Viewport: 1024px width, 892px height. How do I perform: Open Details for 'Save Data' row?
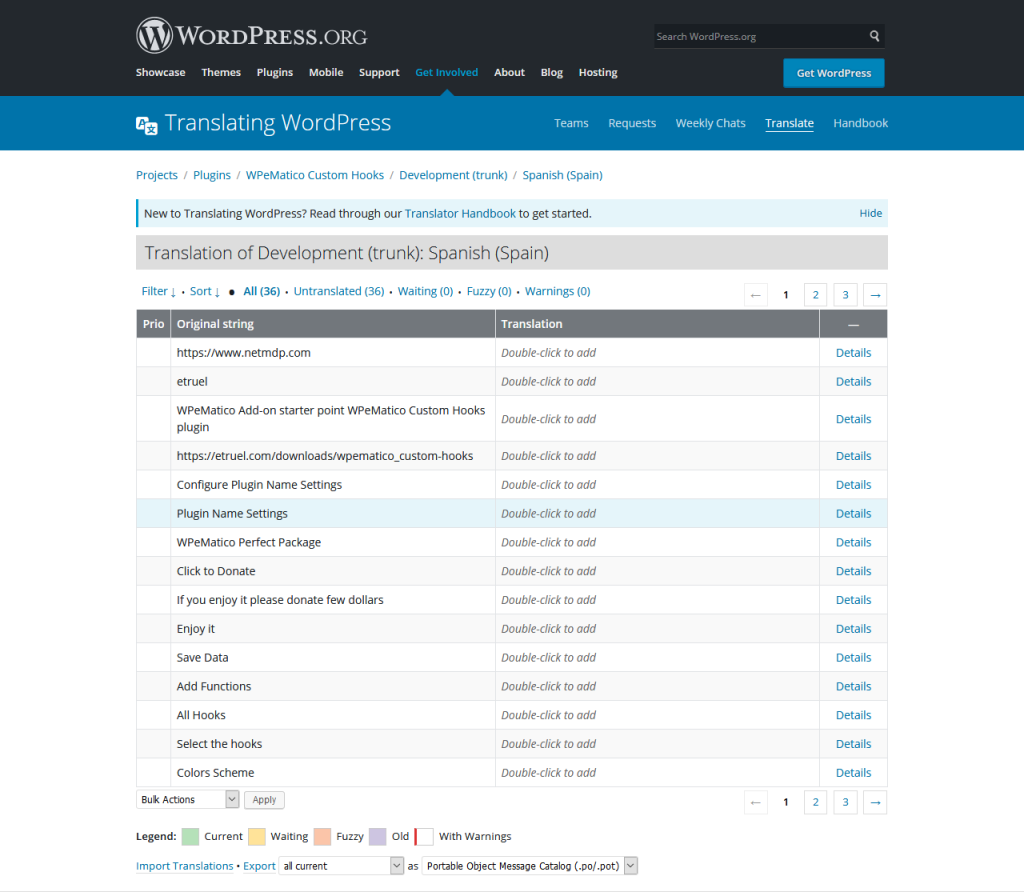[x=854, y=658]
